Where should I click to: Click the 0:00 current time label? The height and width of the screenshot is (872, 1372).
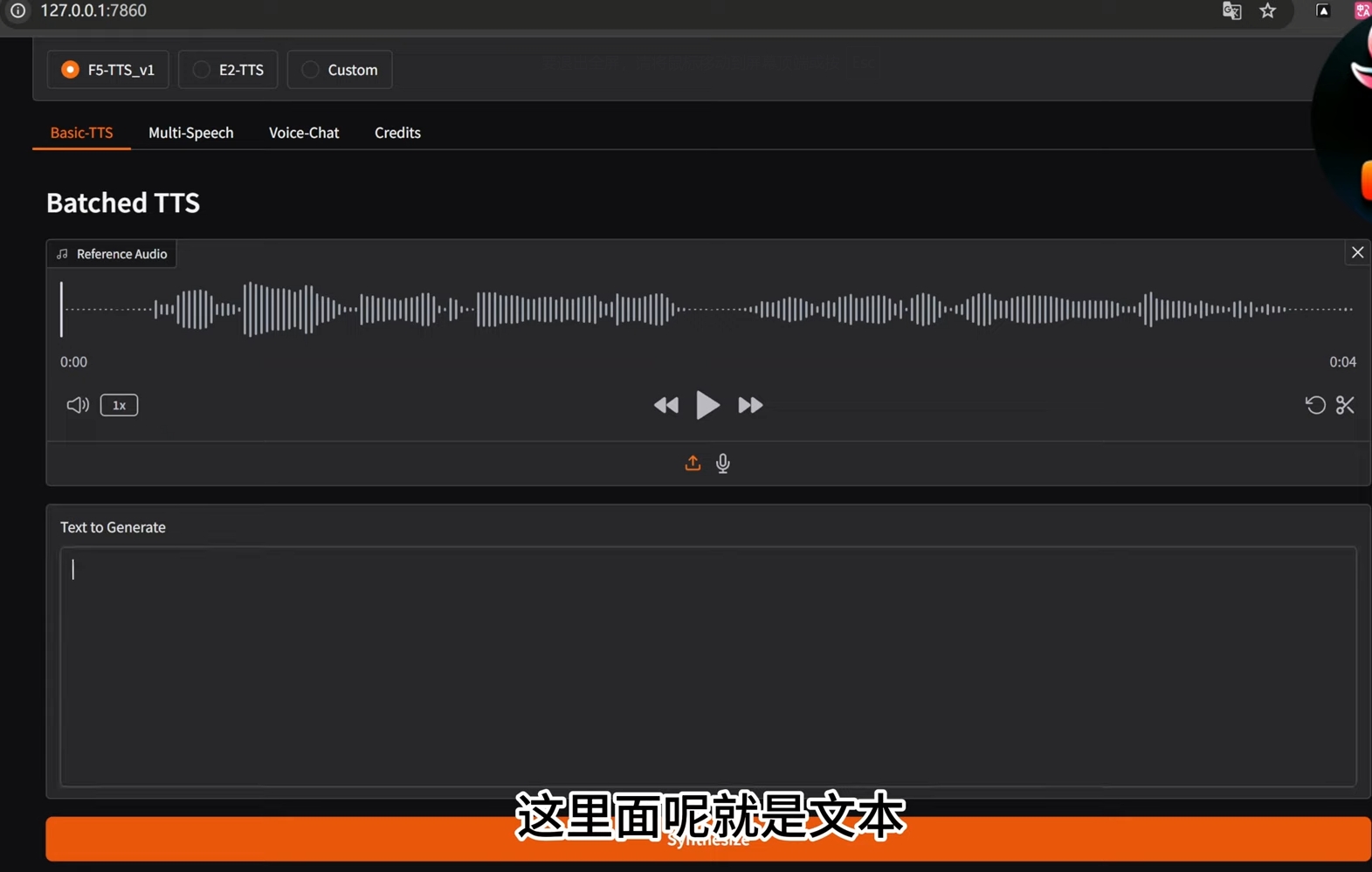click(73, 361)
